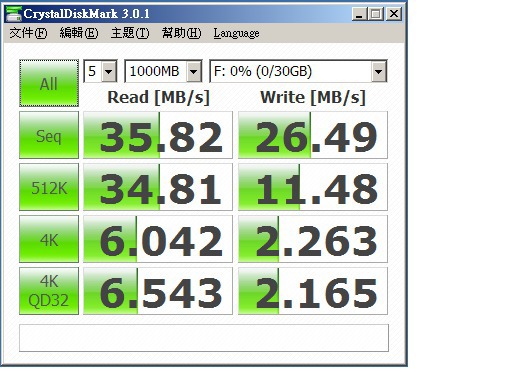Viewport: 512px width, 384px height.
Task: Open the 幫助(H) help menu
Action: 182,33
